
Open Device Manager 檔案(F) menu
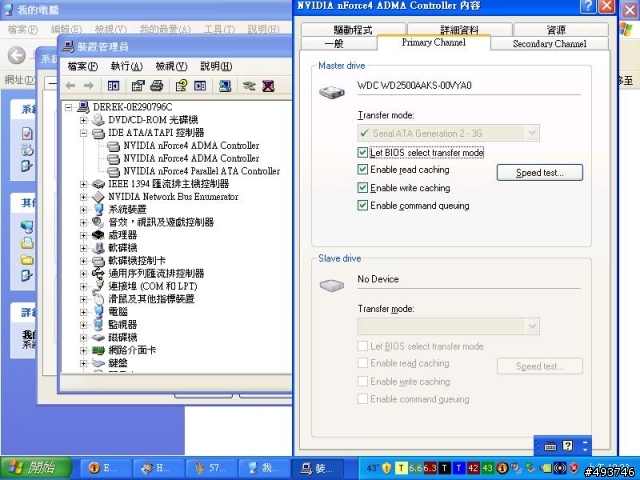pos(83,66)
